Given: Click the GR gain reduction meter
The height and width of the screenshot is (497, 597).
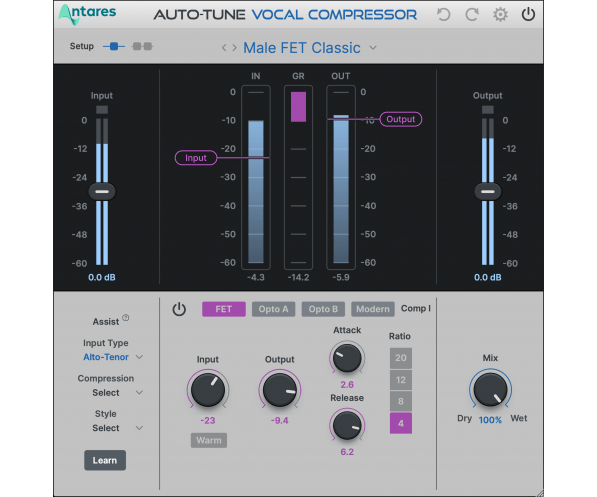Looking at the screenshot, I should pyautogui.click(x=298, y=177).
